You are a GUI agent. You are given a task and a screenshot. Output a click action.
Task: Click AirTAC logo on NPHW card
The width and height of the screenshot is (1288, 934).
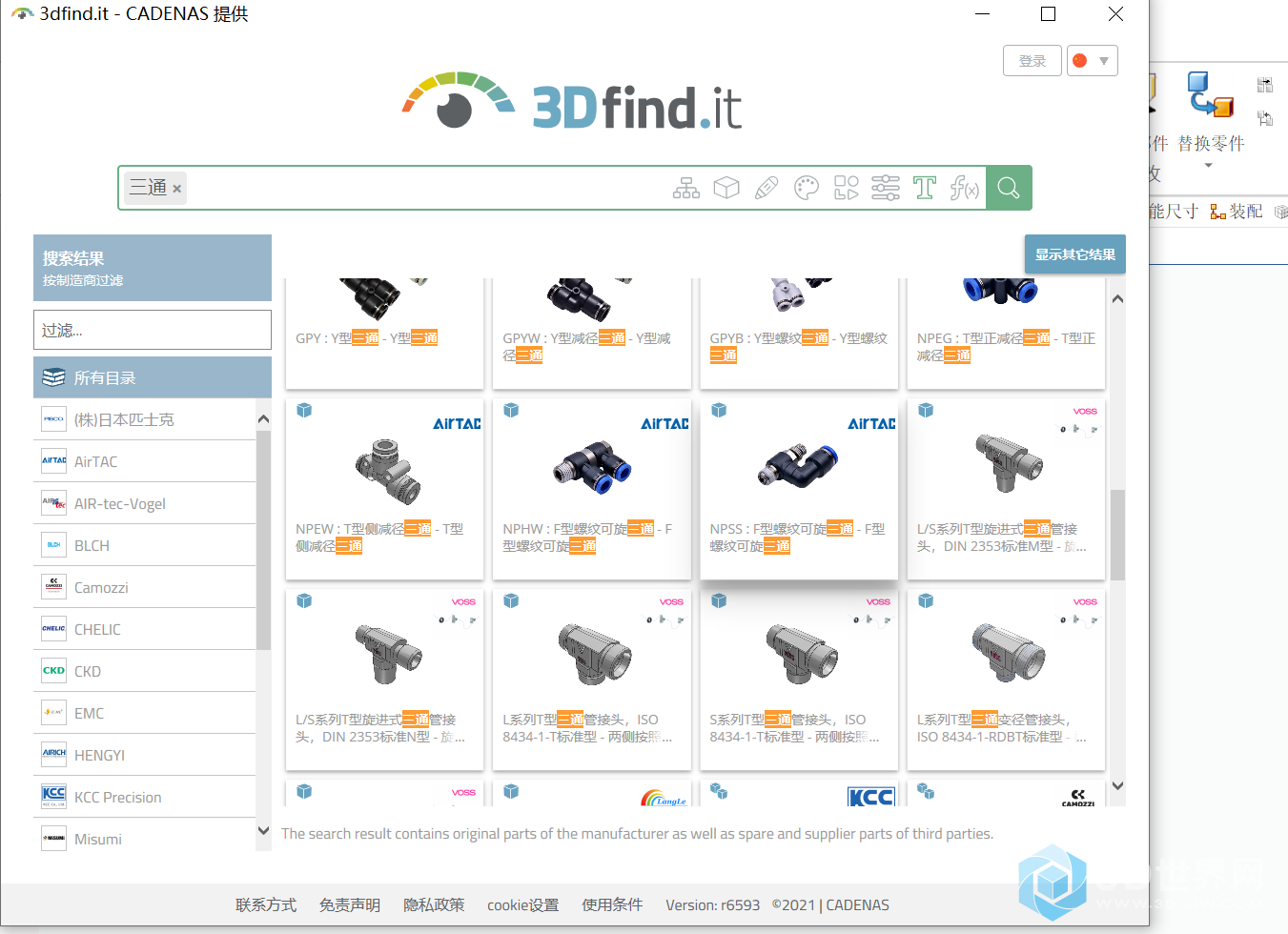[664, 423]
